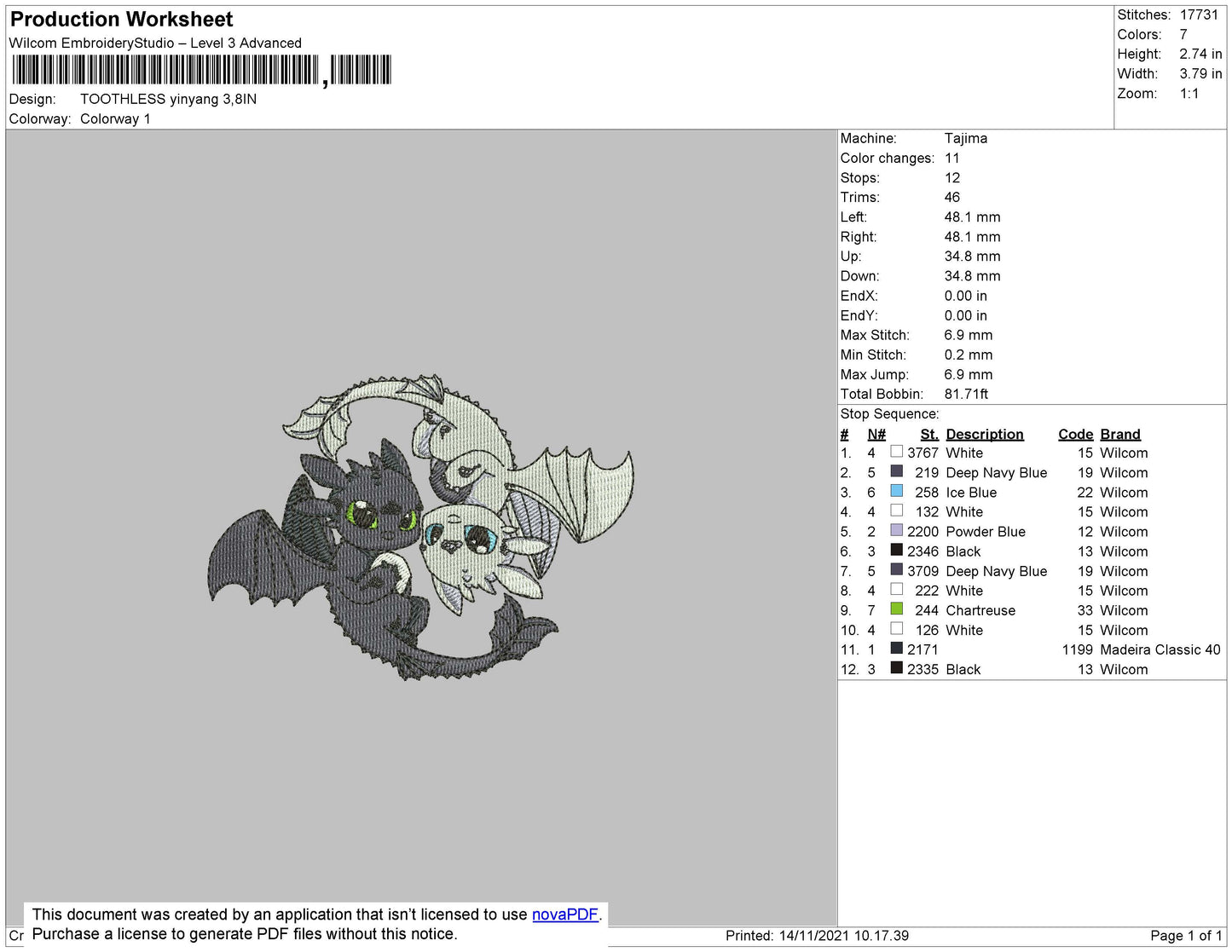Select the Brand column header
Image resolution: width=1232 pixels, height=952 pixels.
click(1119, 434)
